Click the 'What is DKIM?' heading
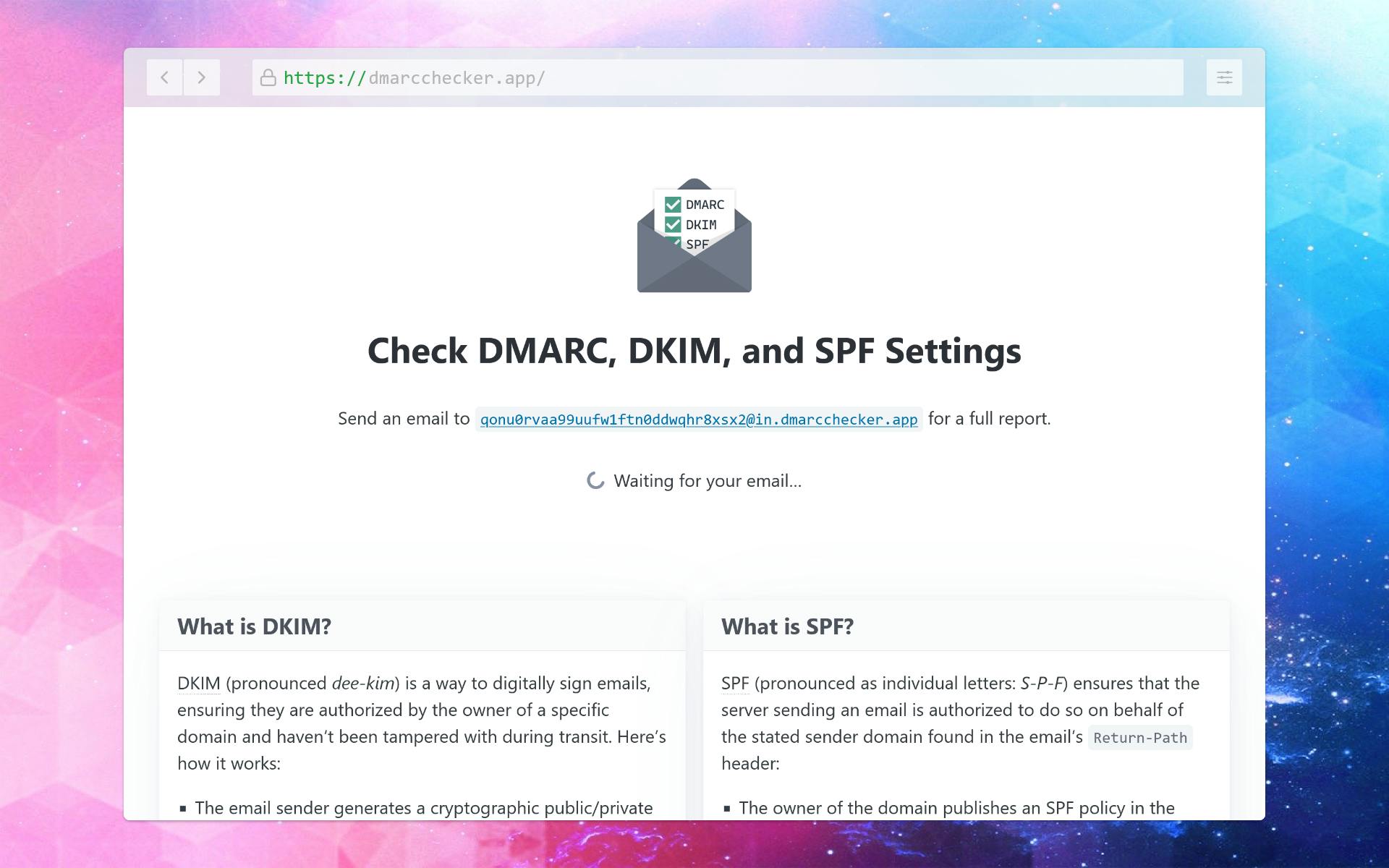This screenshot has height=868, width=1389. tap(254, 626)
